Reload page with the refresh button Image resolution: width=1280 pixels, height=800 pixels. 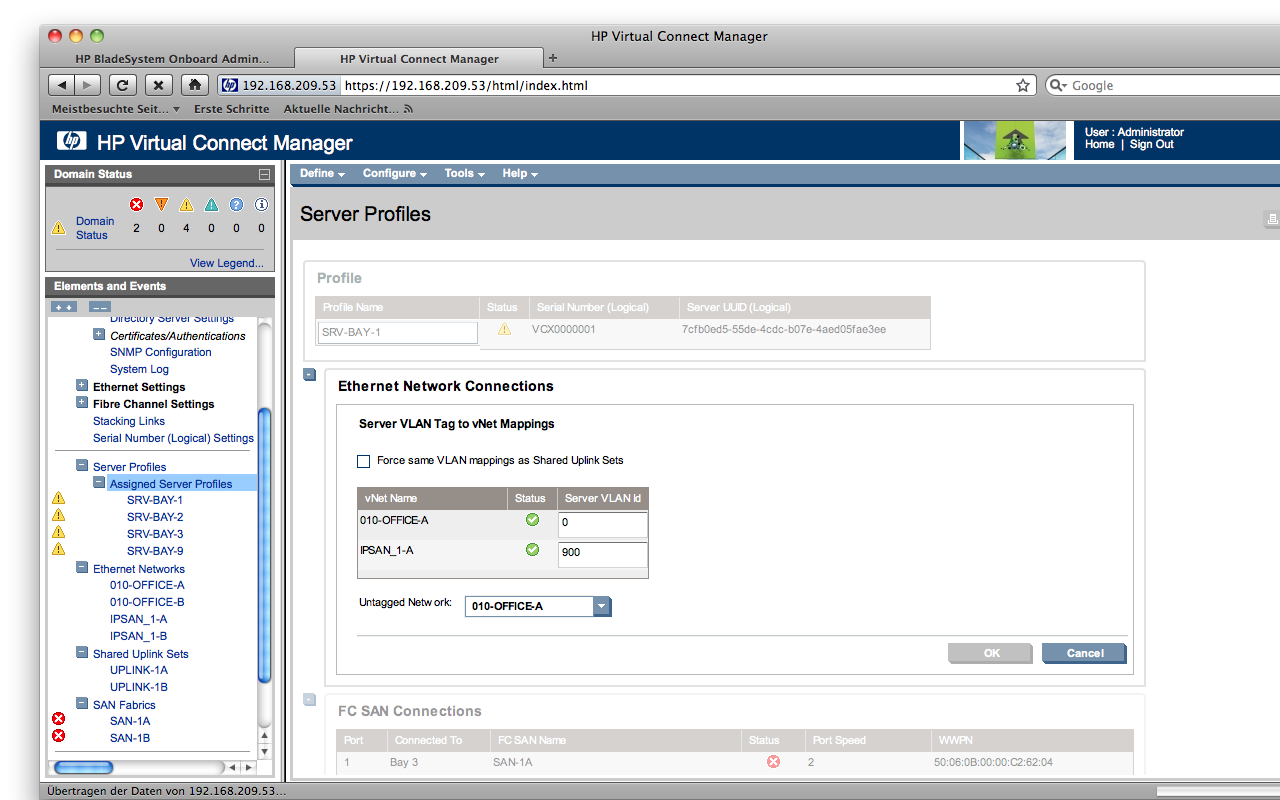(122, 85)
